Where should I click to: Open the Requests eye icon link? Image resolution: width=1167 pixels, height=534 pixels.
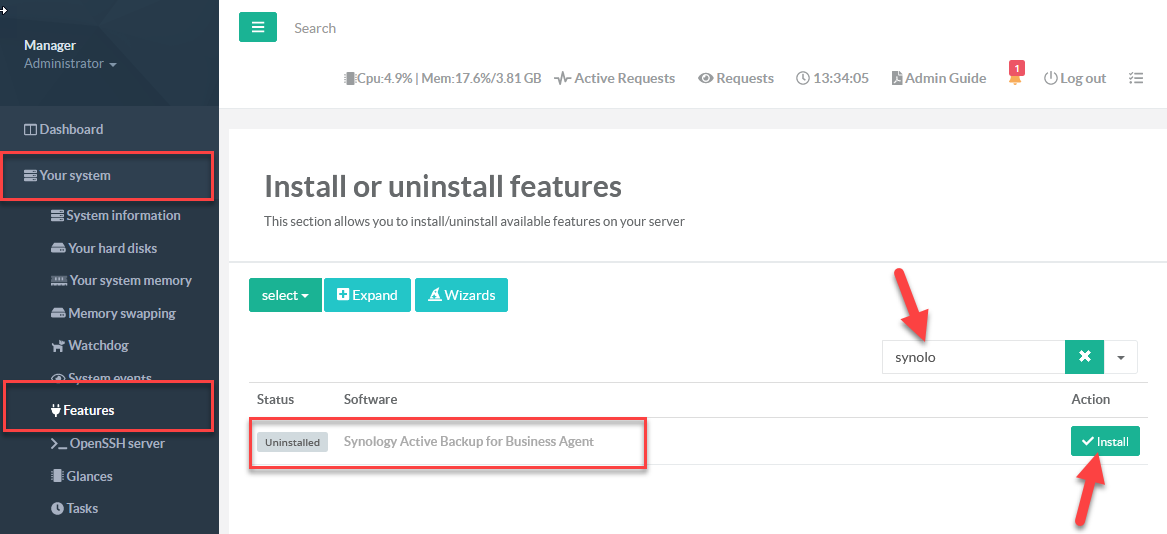[x=736, y=78]
